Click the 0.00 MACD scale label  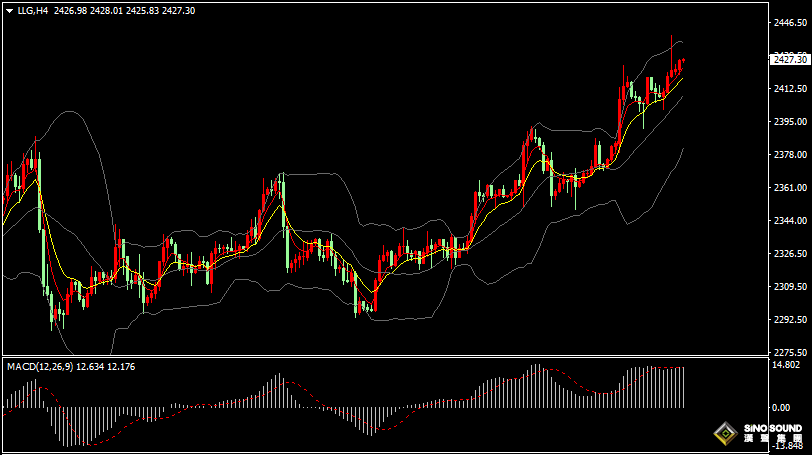(x=780, y=407)
